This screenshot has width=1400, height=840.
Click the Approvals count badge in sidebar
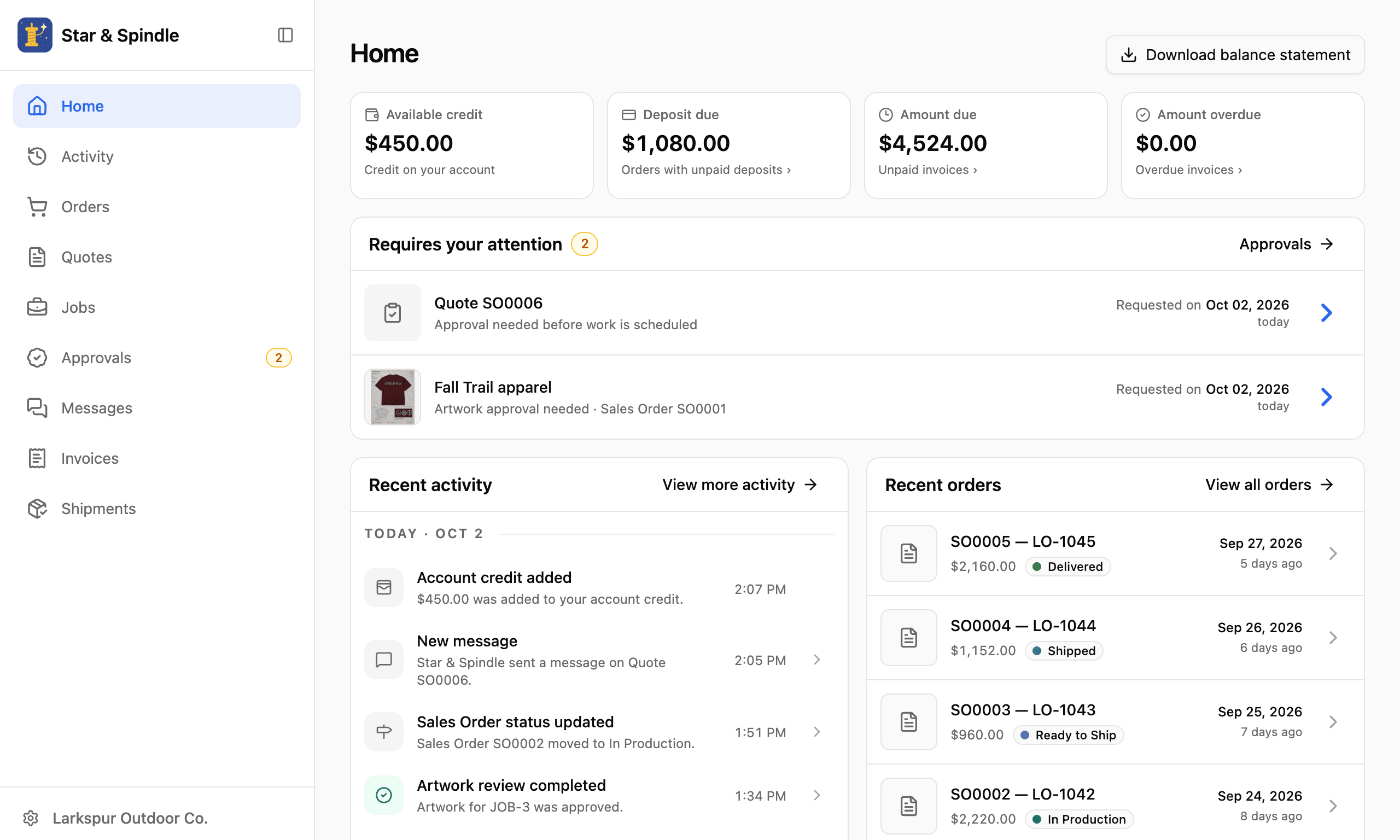[x=278, y=358]
